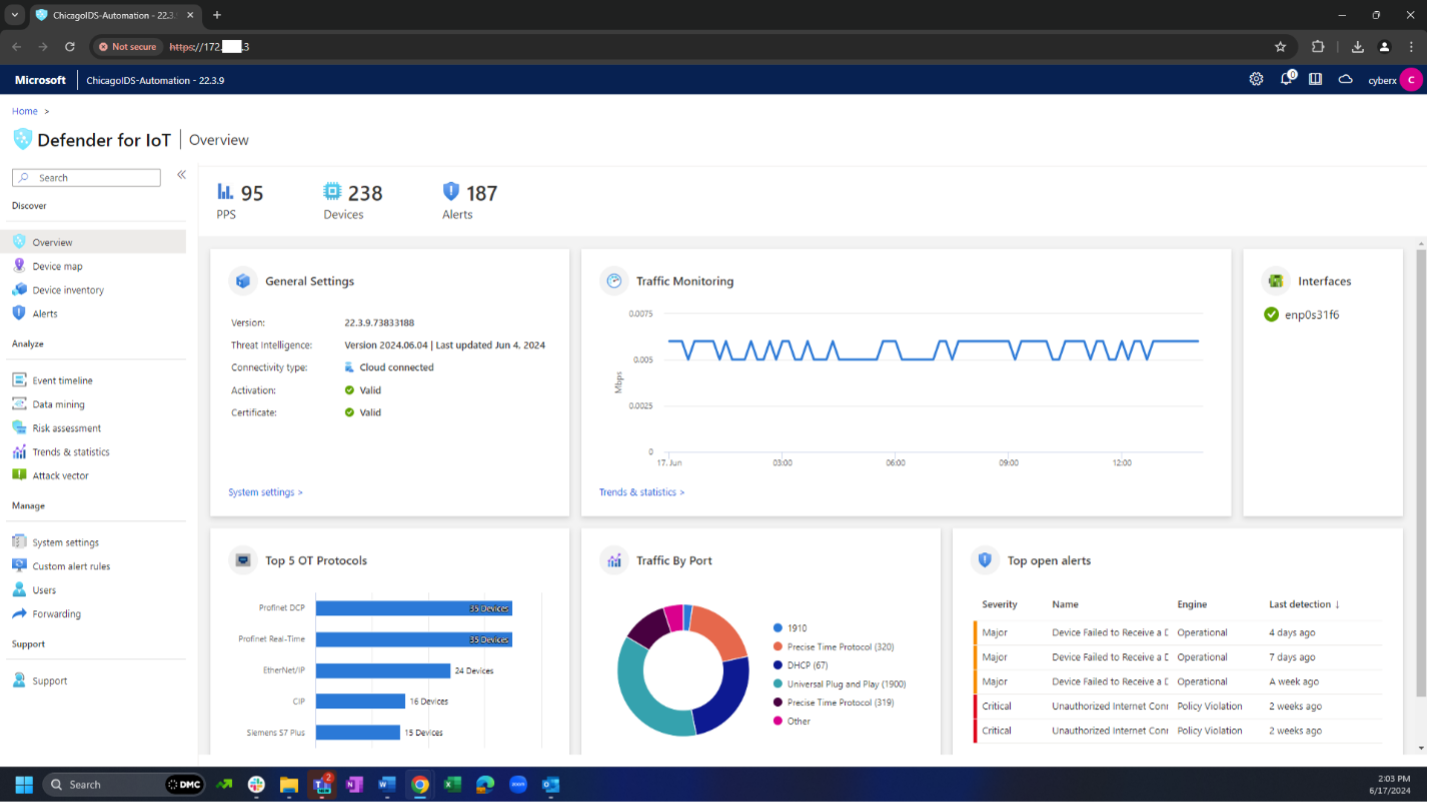This screenshot has width=1430, height=806.
Task: Go to the Home breadcrumb
Action: (25, 111)
